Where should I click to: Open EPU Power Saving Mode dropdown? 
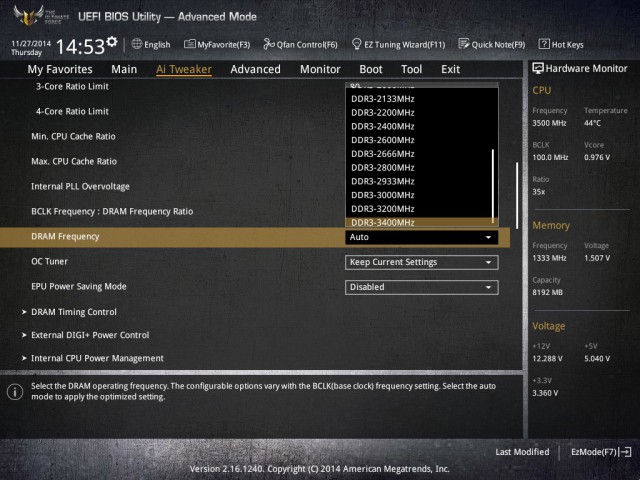coord(421,287)
